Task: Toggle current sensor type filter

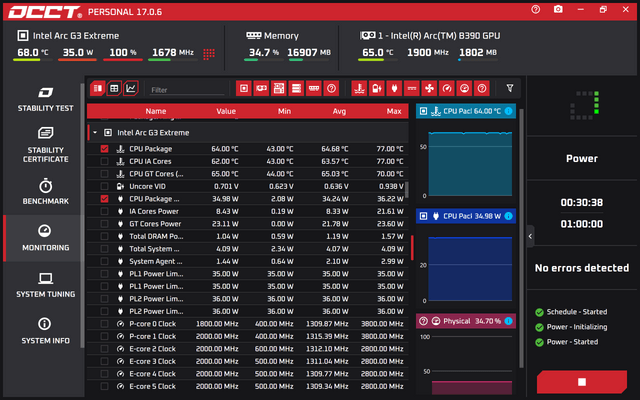Action: [412, 88]
